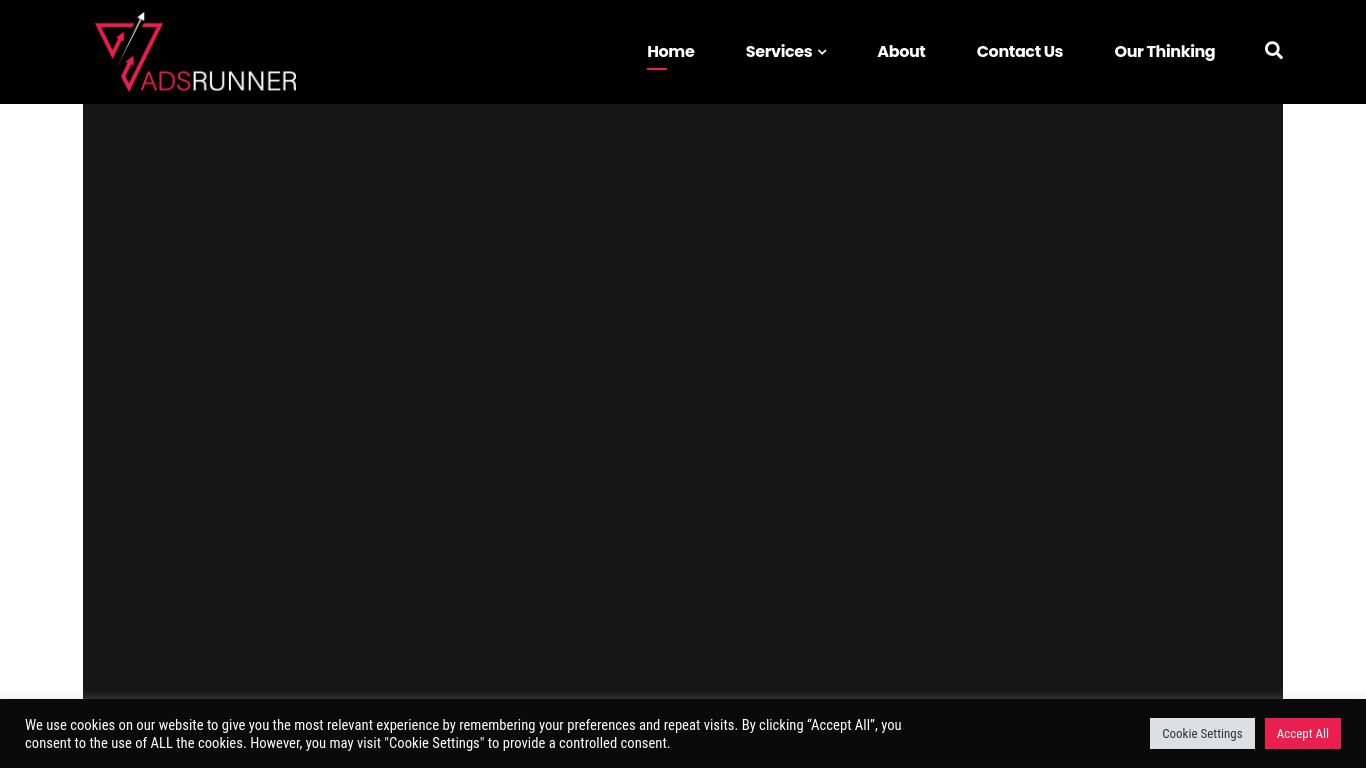Click the white margin right of the banner
Image resolution: width=1366 pixels, height=768 pixels.
tap(1324, 400)
